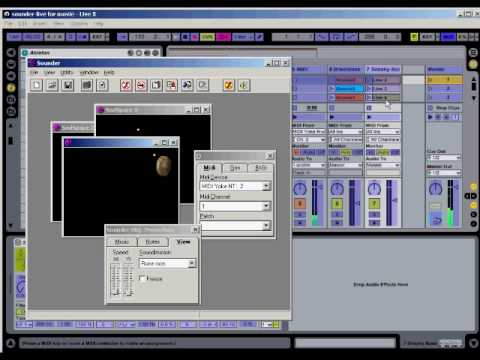
Task: Click the Play button in Ableton transport
Action: 176,37
